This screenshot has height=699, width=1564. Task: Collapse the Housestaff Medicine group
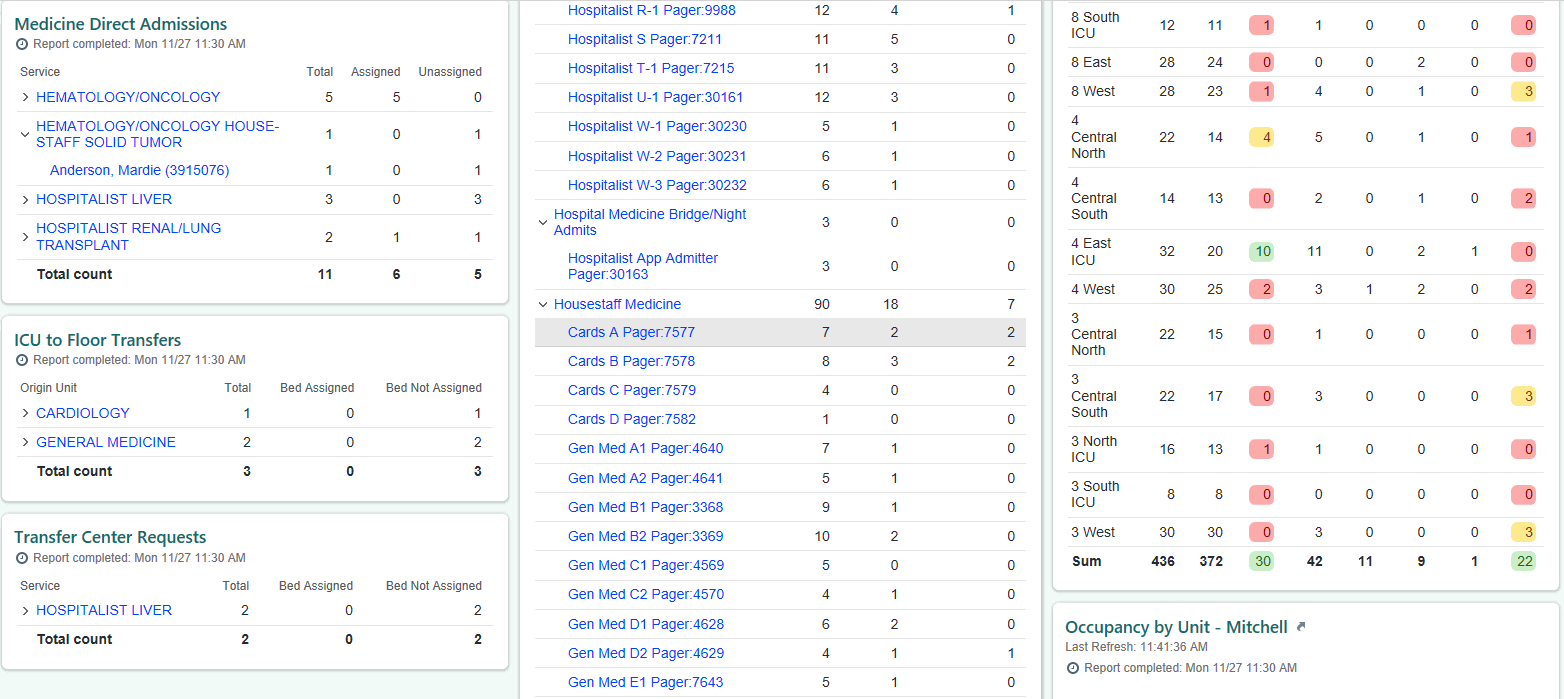(x=543, y=305)
